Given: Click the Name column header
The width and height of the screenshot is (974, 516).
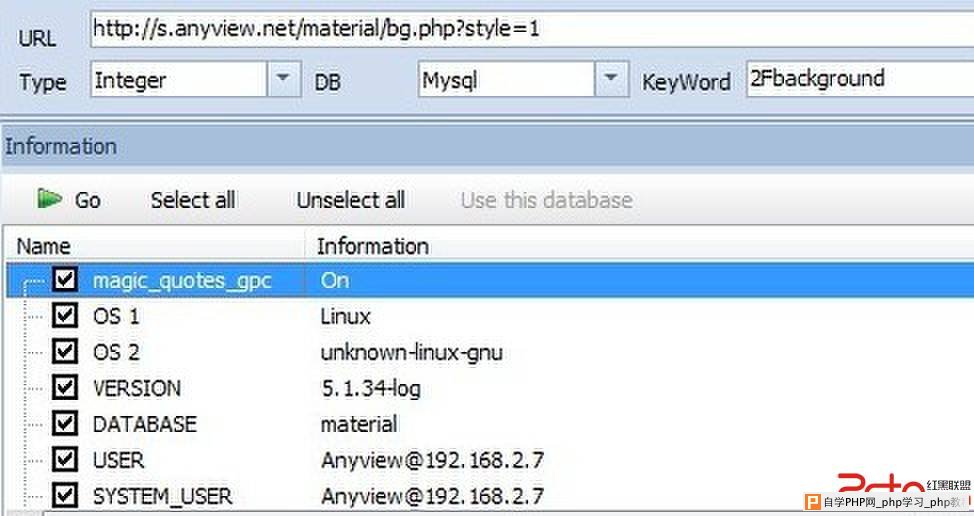Looking at the screenshot, I should click(155, 246).
